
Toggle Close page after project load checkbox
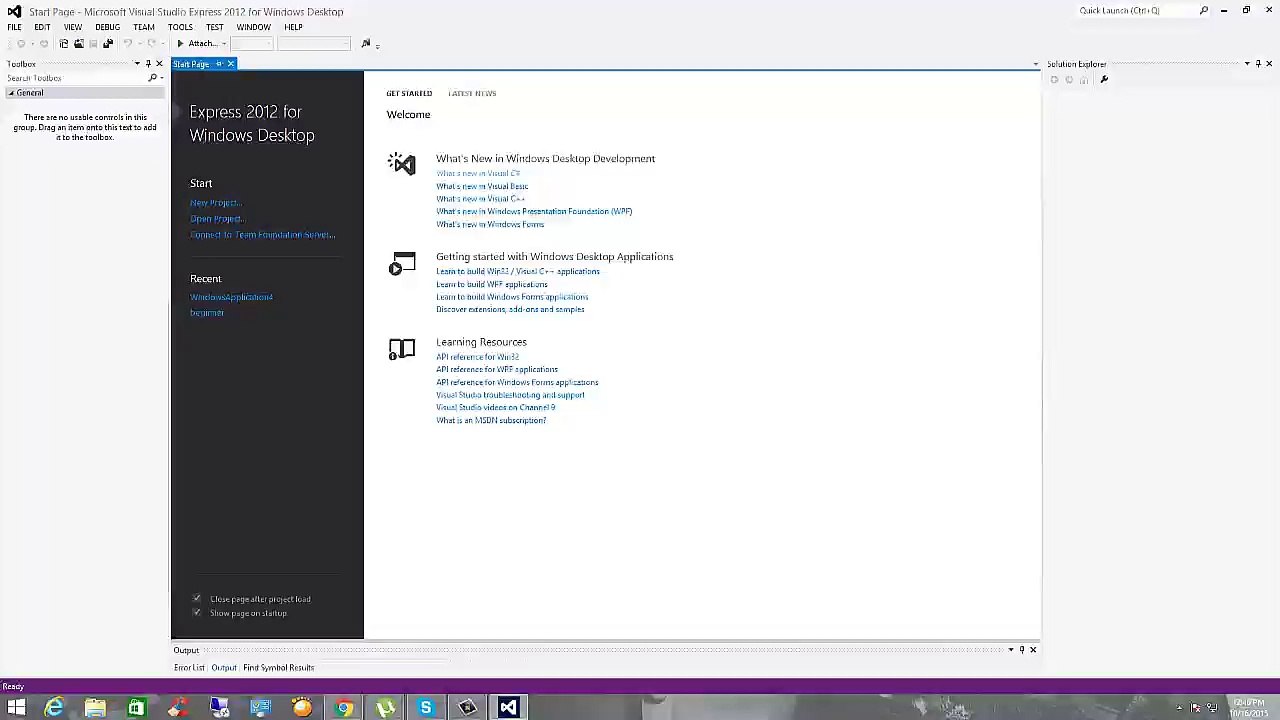(x=197, y=598)
